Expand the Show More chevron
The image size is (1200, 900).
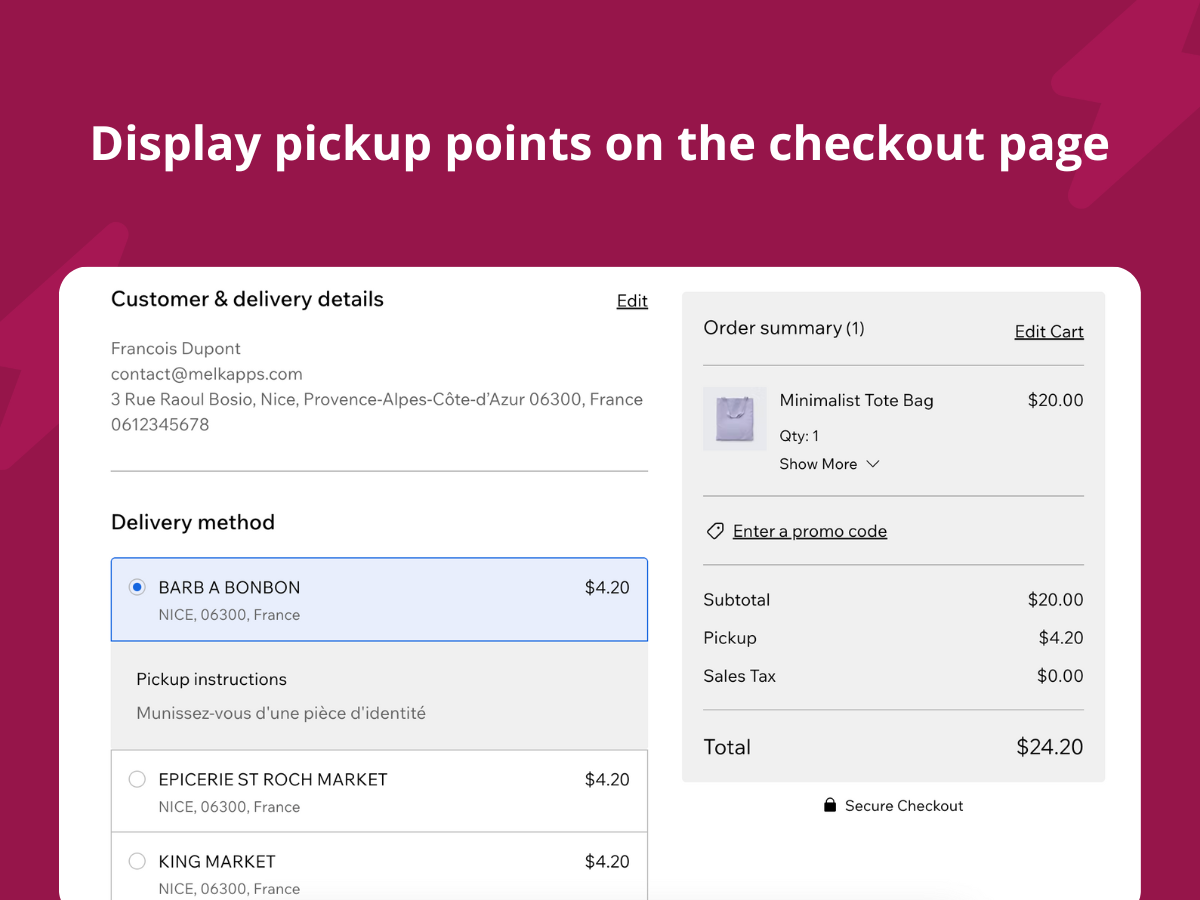point(872,464)
